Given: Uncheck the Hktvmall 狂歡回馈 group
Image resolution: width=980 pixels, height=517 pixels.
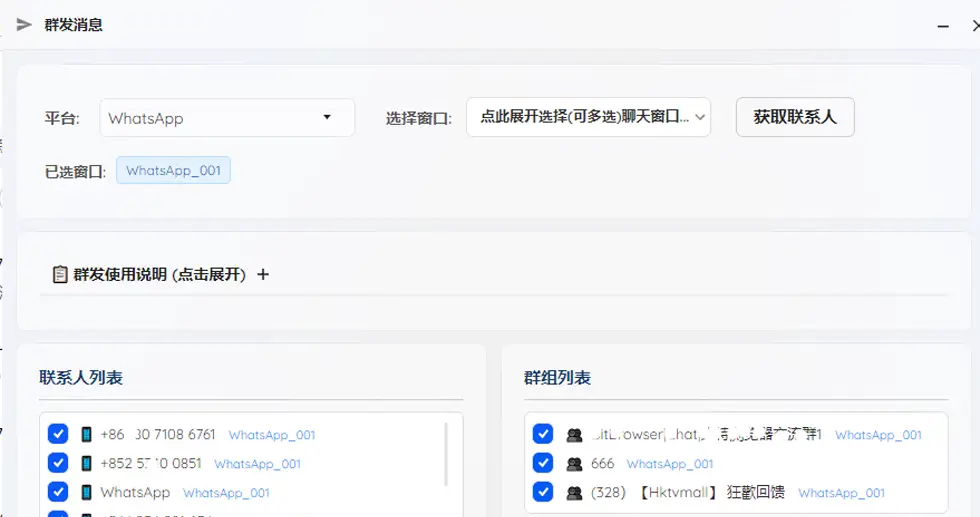Looking at the screenshot, I should pyautogui.click(x=543, y=492).
